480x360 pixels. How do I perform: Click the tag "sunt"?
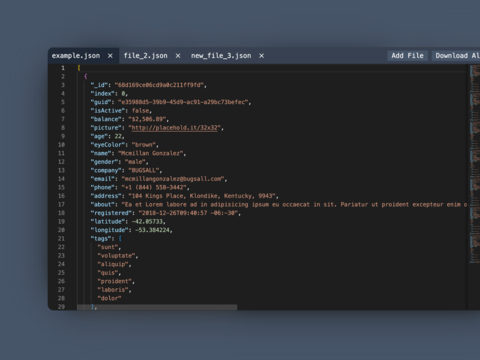click(x=108, y=247)
